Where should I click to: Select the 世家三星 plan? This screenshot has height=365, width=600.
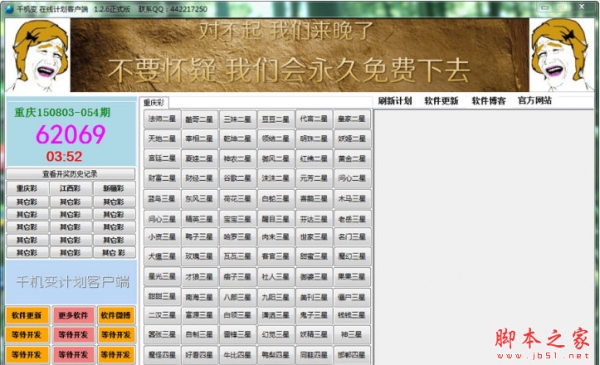point(314,237)
